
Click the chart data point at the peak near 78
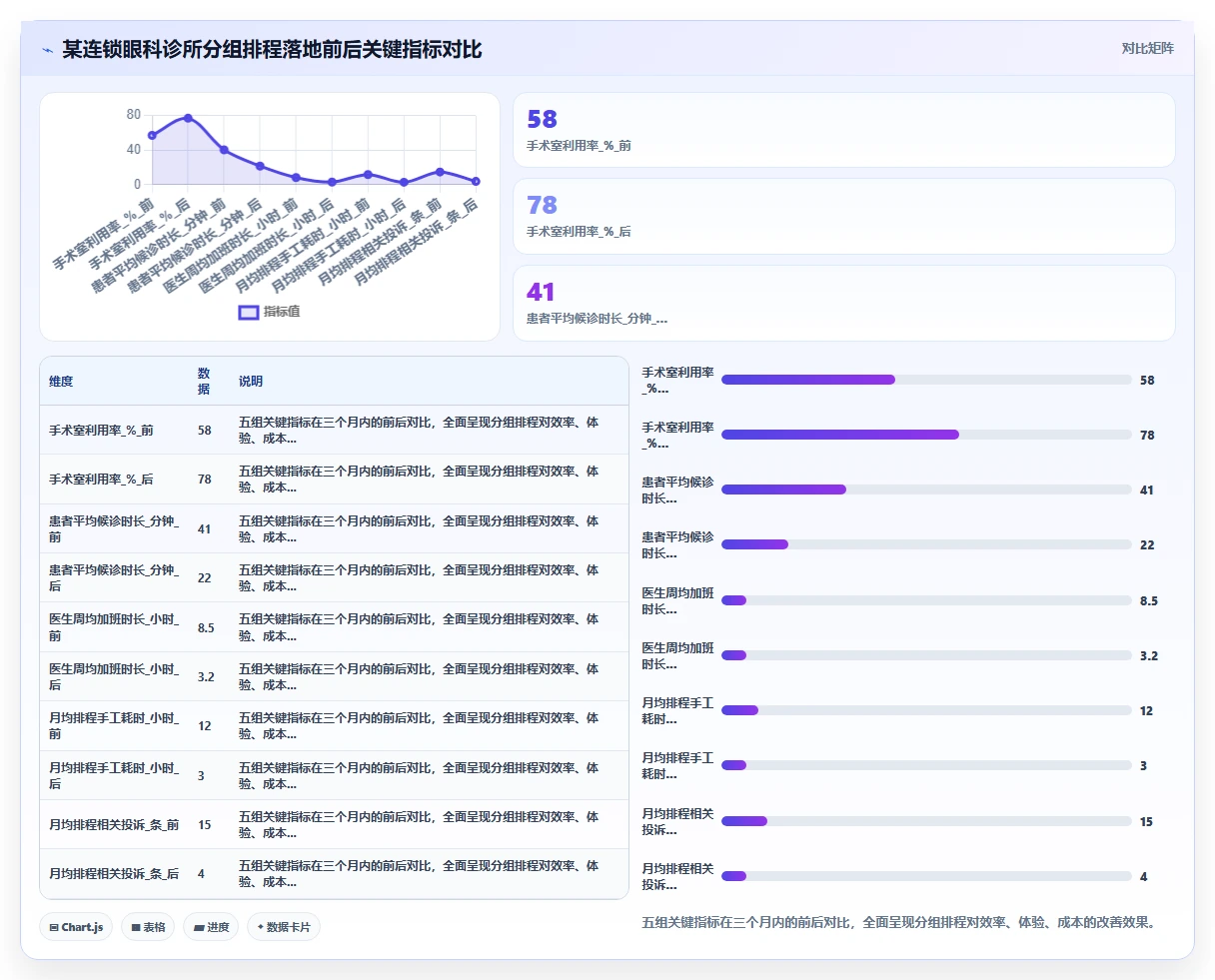[x=188, y=118]
